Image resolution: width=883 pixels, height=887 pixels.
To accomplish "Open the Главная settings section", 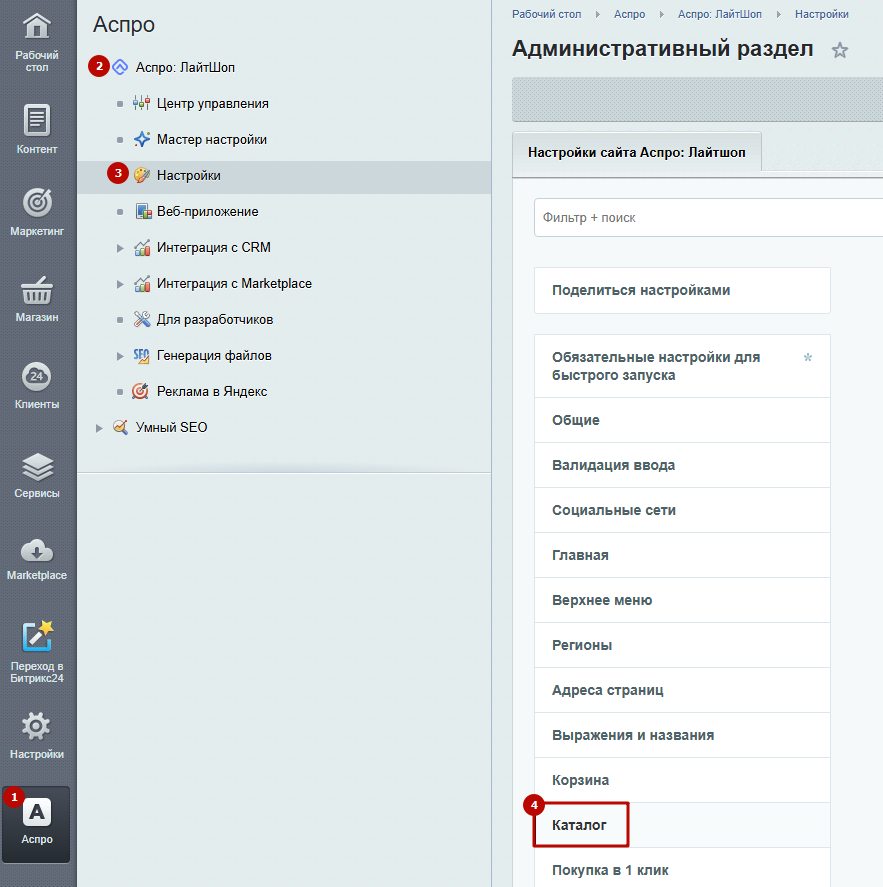I will pos(682,555).
